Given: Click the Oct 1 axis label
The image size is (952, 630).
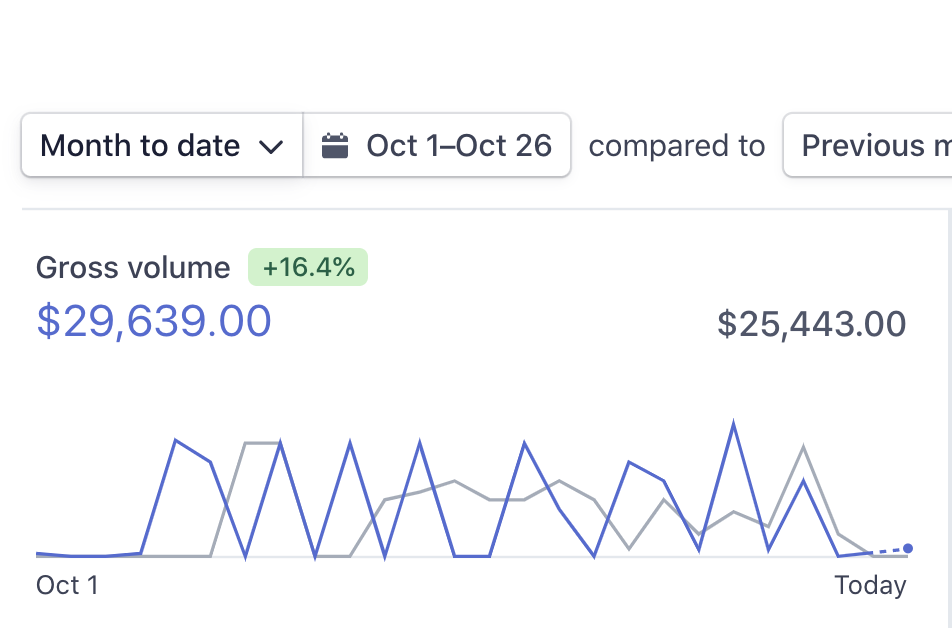Looking at the screenshot, I should (67, 585).
